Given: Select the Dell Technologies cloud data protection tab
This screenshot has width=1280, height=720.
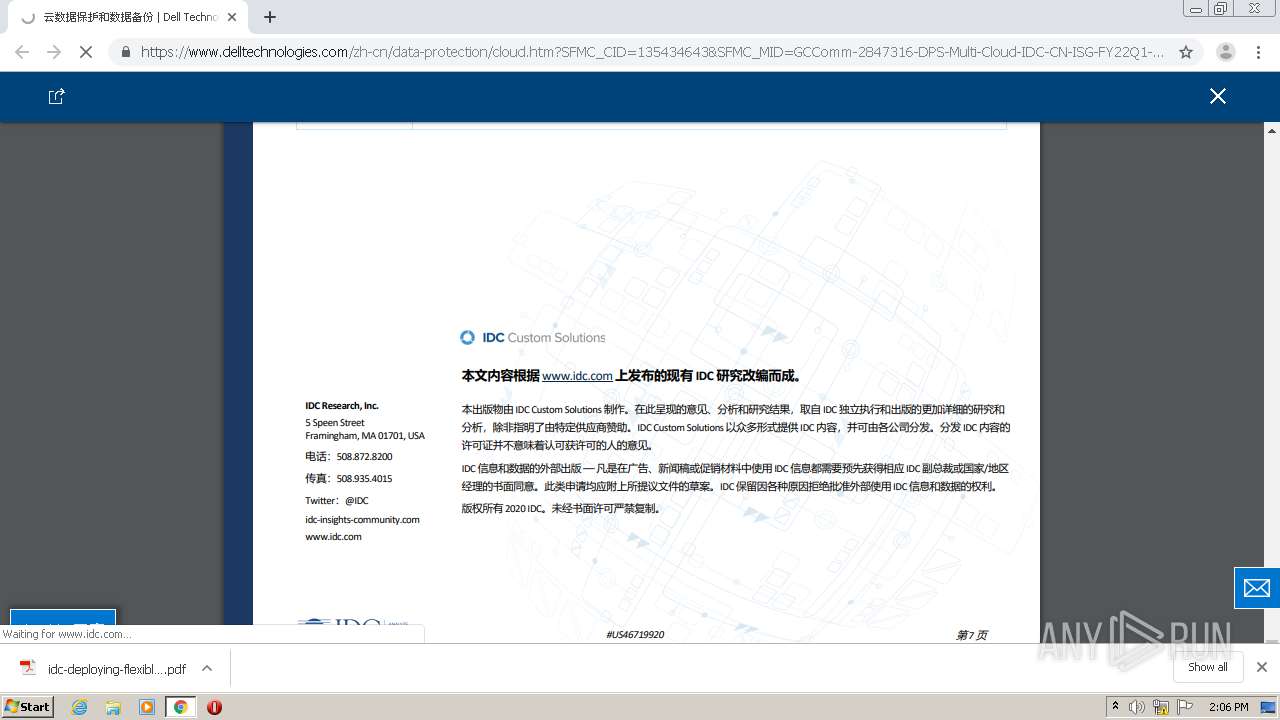Looking at the screenshot, I should (130, 17).
